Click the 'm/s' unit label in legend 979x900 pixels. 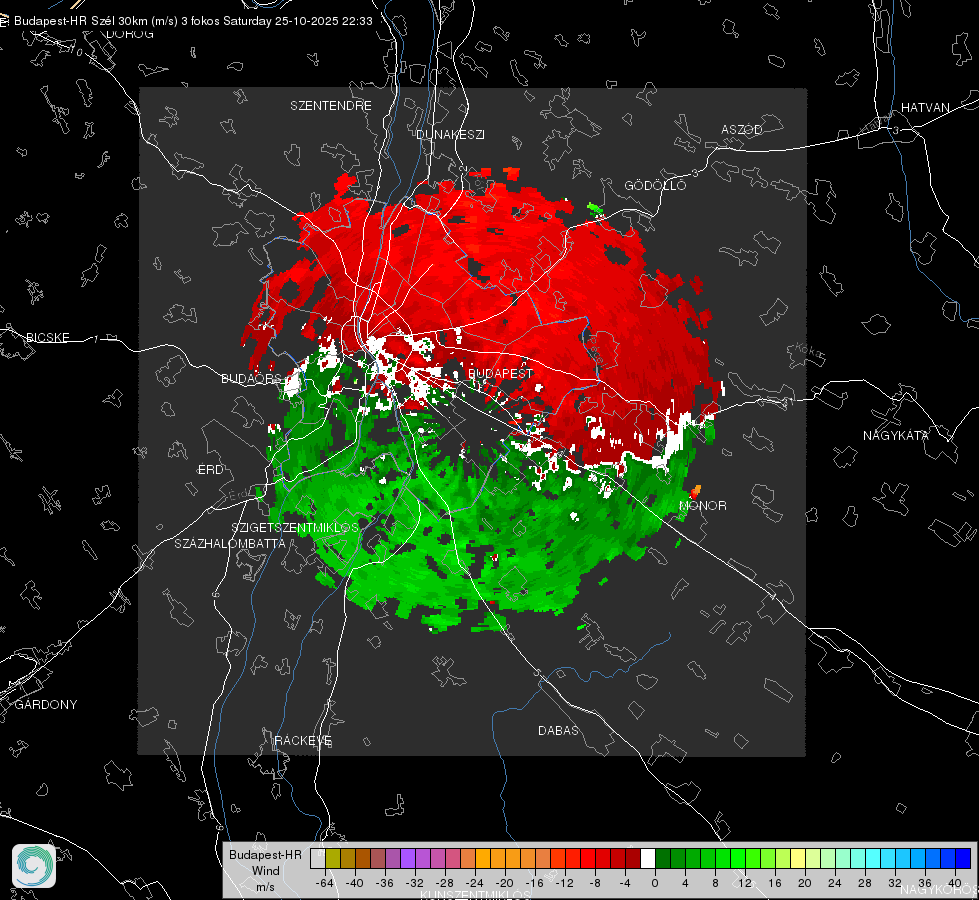pos(265,886)
